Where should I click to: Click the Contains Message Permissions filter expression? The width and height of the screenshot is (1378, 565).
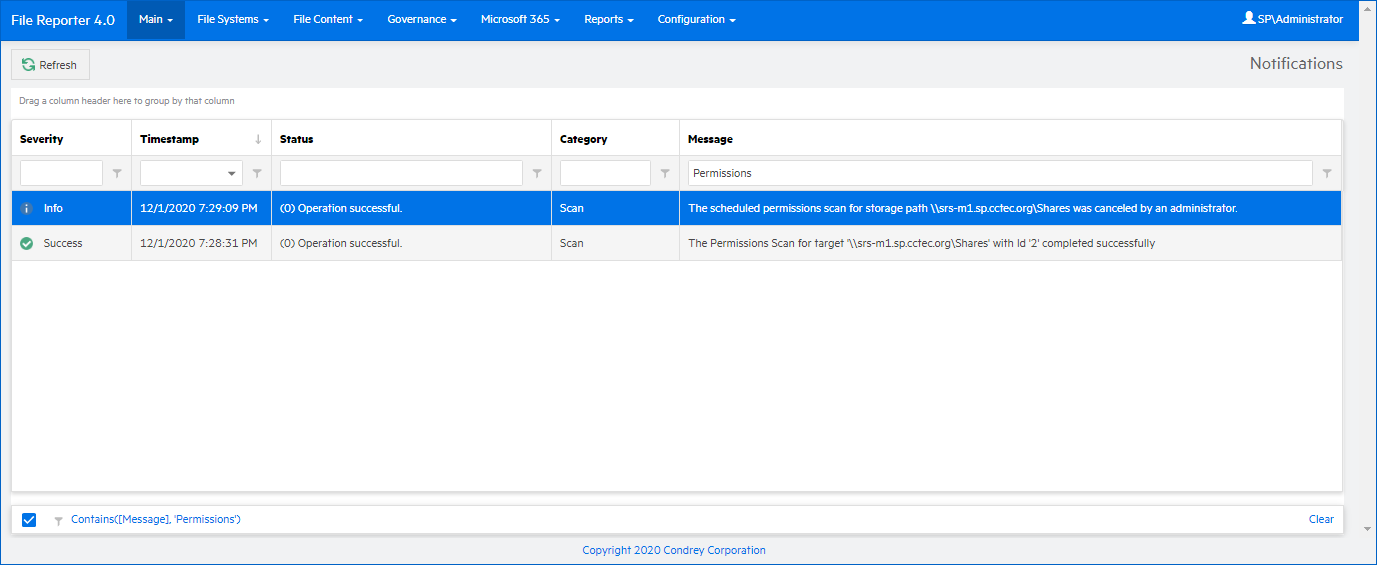pyautogui.click(x=156, y=520)
